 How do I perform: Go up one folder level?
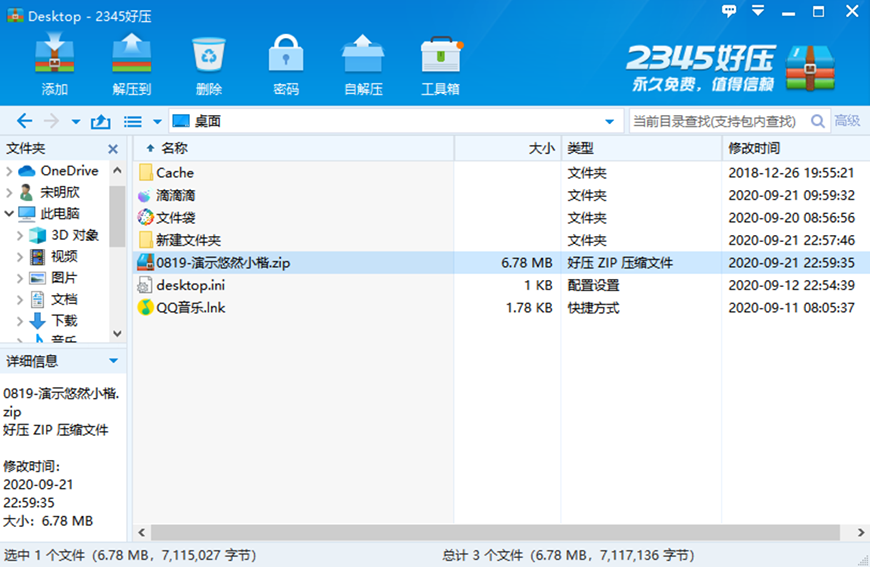tap(100, 121)
